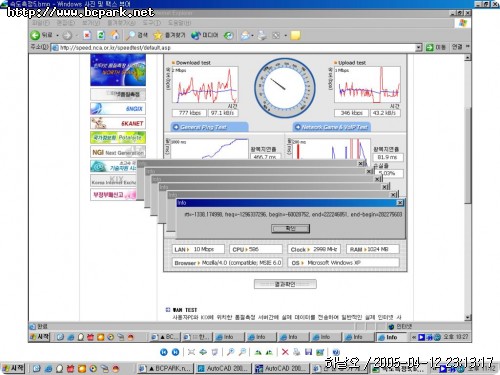
Task: Click the next image arrow icon
Action: [175, 352]
